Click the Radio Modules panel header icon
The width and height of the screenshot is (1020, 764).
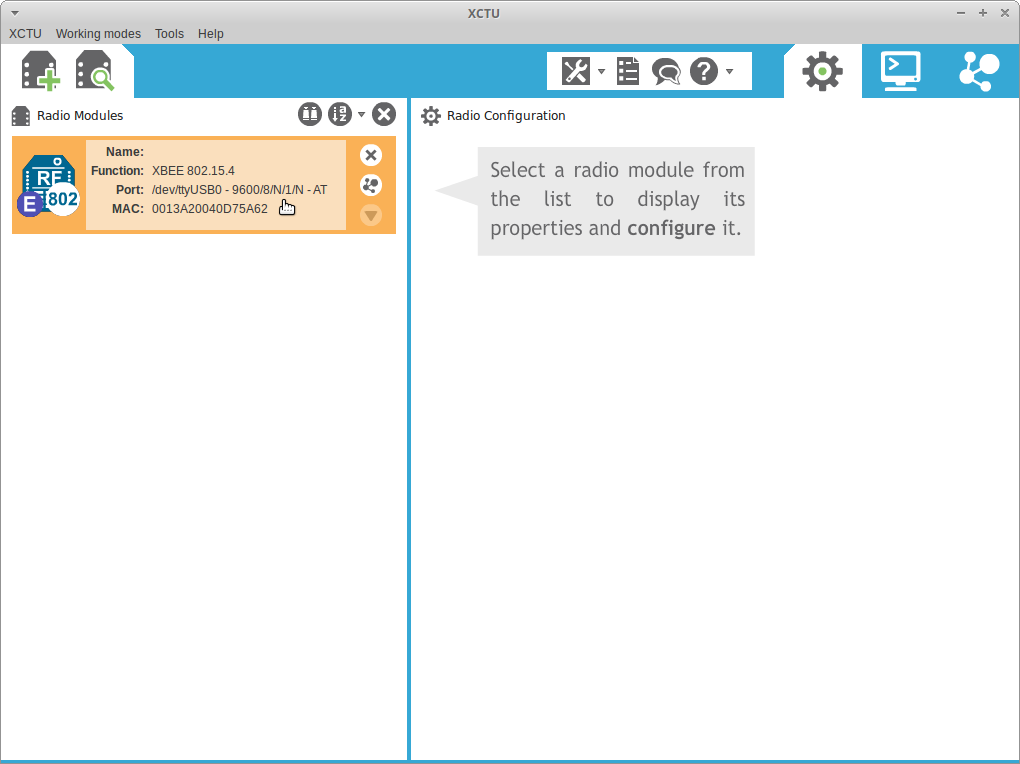click(x=21, y=116)
